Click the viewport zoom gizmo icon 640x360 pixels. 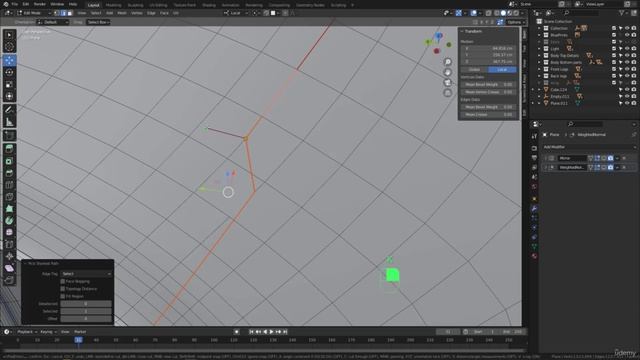coord(448,62)
